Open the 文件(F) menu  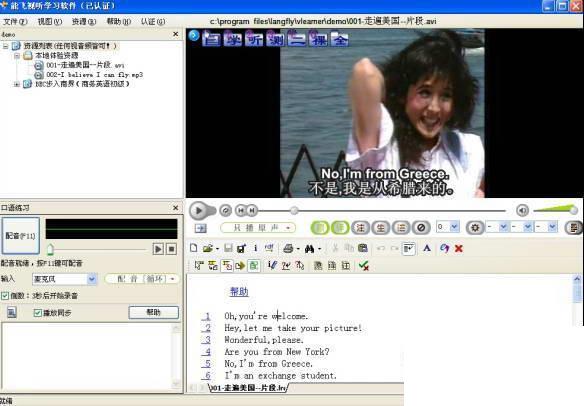tap(15, 22)
